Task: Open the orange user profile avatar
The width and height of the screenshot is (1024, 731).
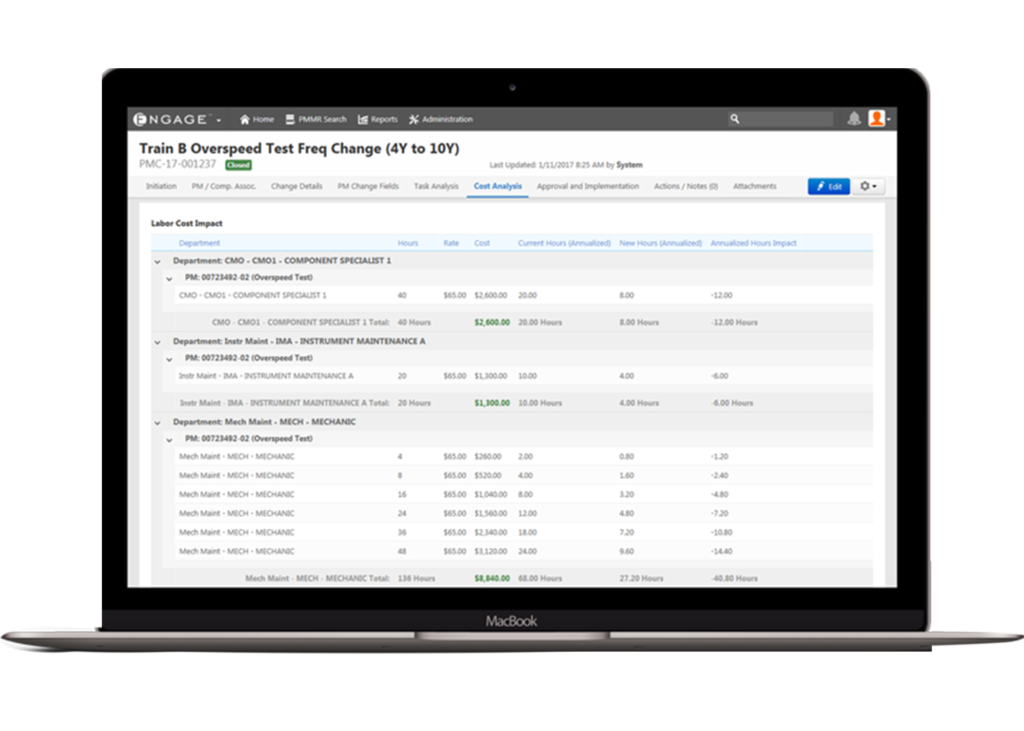Action: pyautogui.click(x=877, y=119)
